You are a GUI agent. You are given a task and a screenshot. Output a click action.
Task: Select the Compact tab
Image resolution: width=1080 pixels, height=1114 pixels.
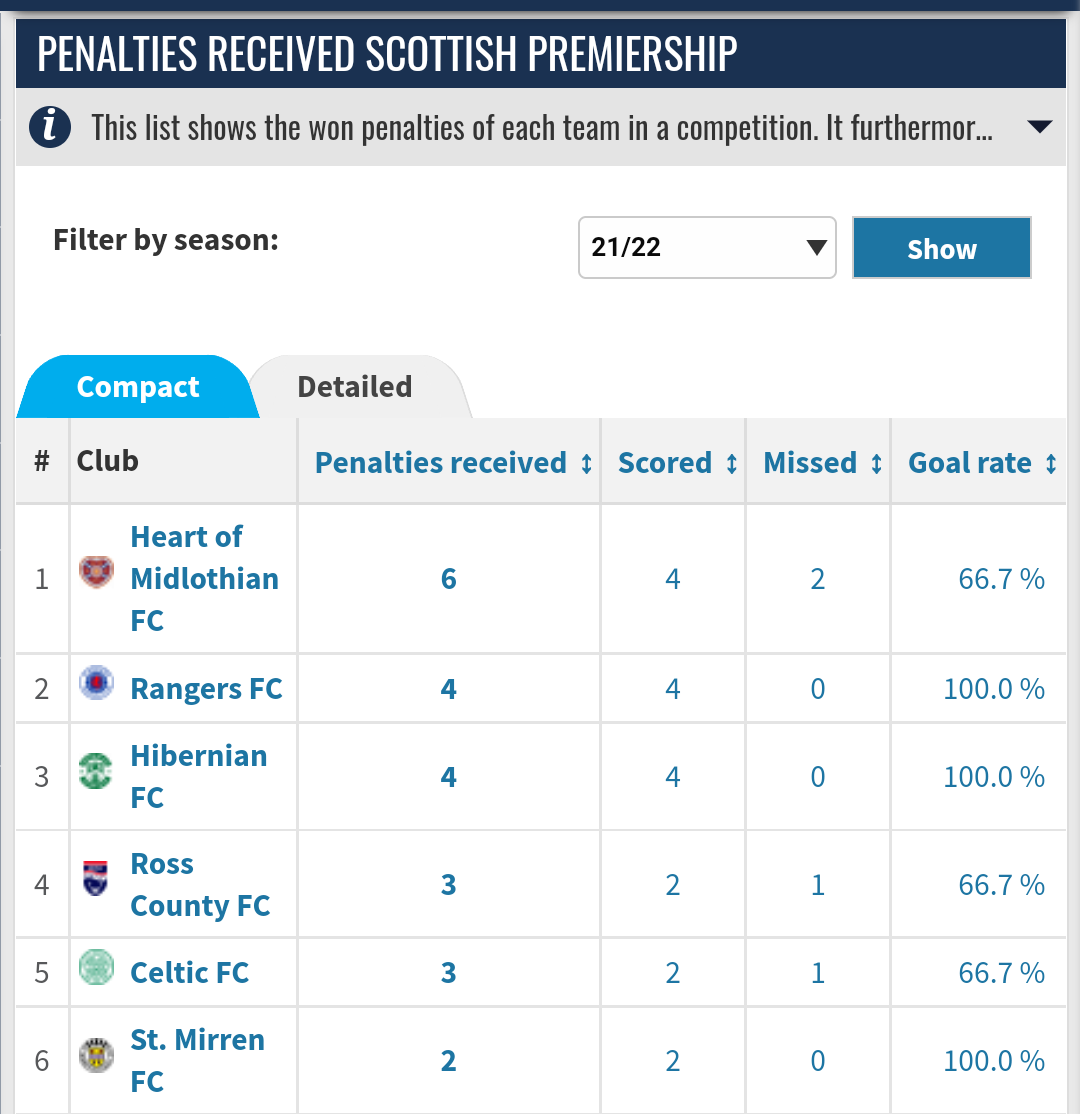click(138, 387)
